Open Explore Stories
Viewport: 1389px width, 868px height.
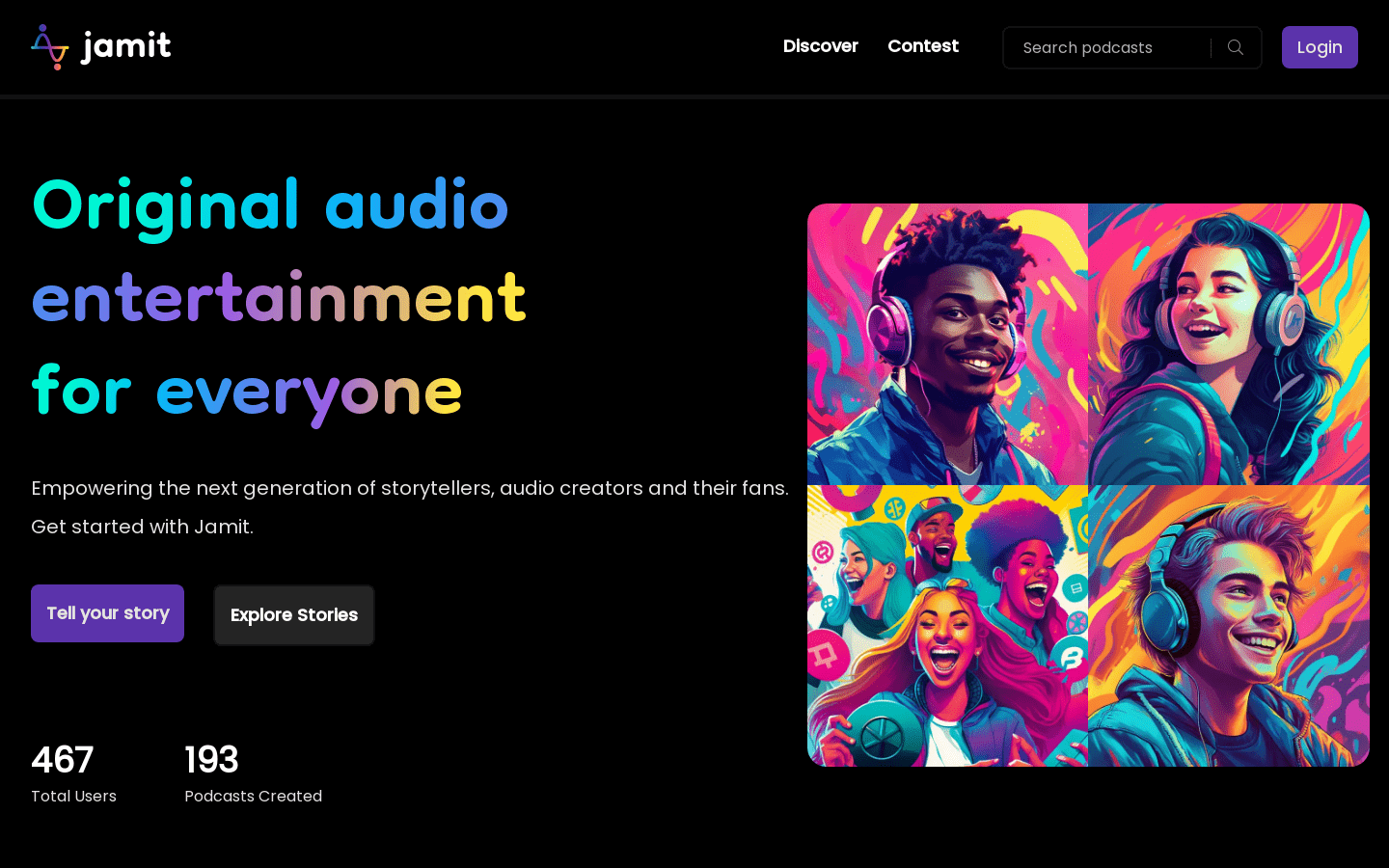pyautogui.click(x=294, y=615)
